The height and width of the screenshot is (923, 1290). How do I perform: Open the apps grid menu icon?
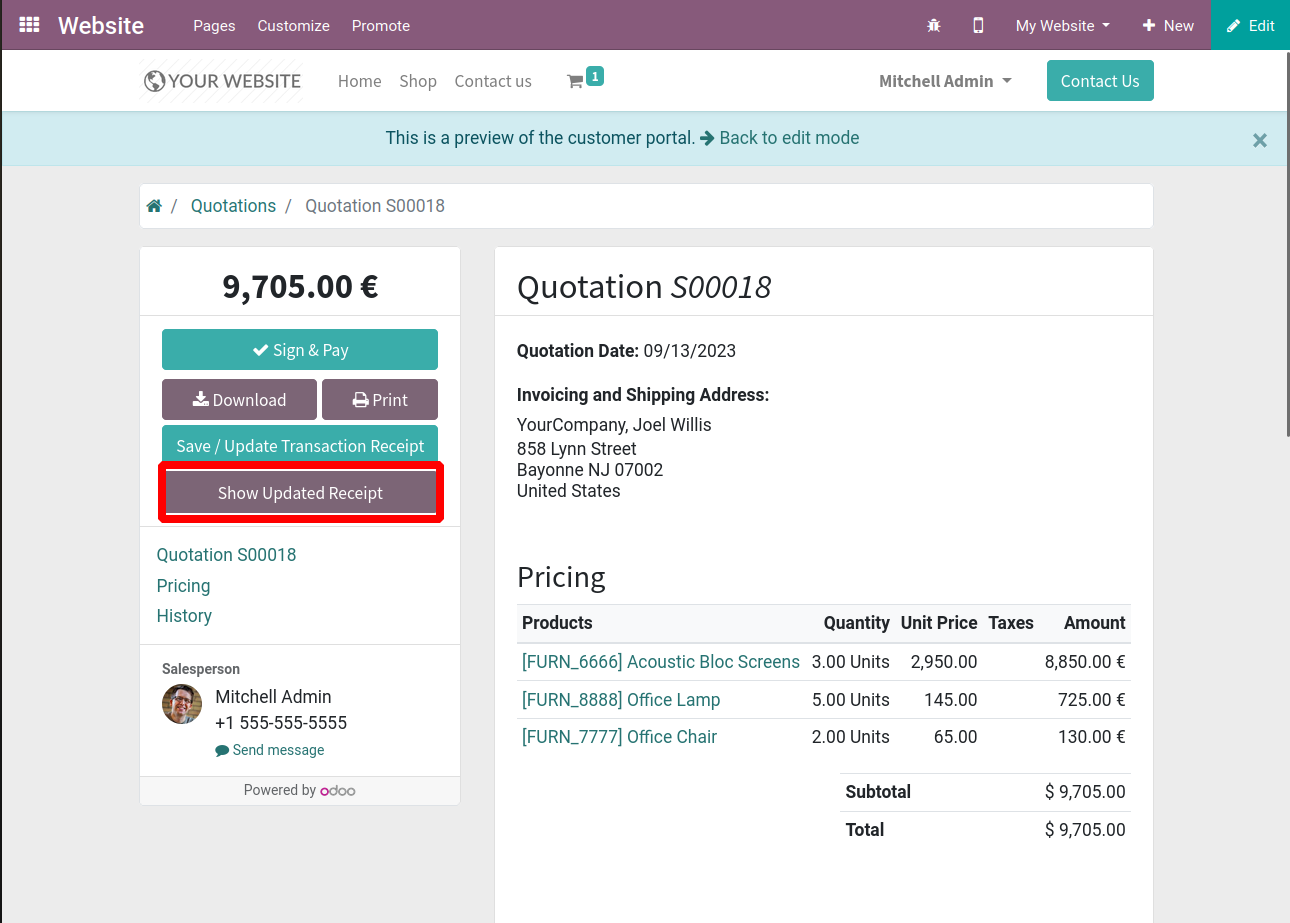coord(30,25)
